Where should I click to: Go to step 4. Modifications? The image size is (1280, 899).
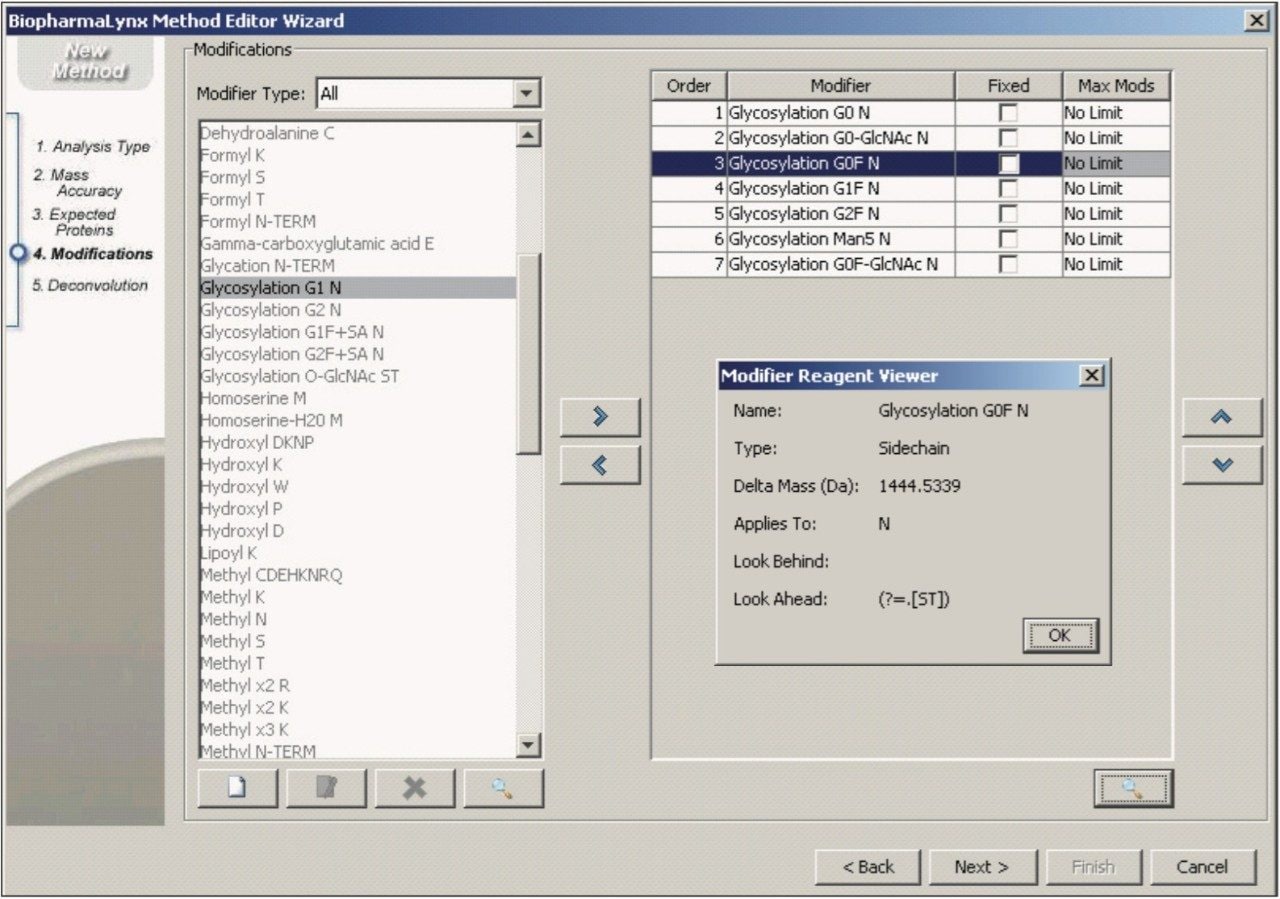pos(93,254)
